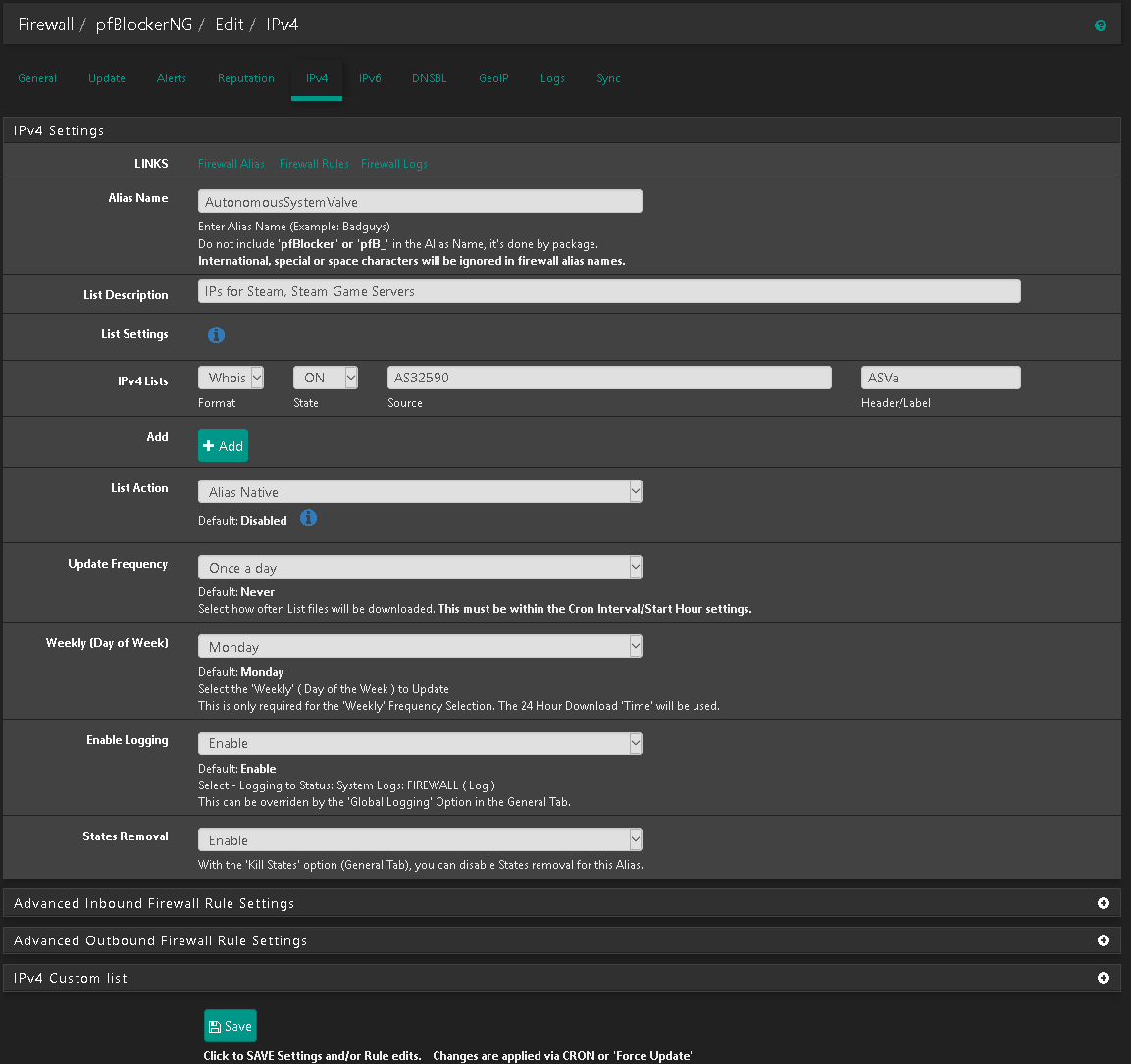This screenshot has width=1131, height=1064.
Task: Expand Advanced Outbound Firewall Rule Settings plus icon
Action: pyautogui.click(x=1103, y=940)
